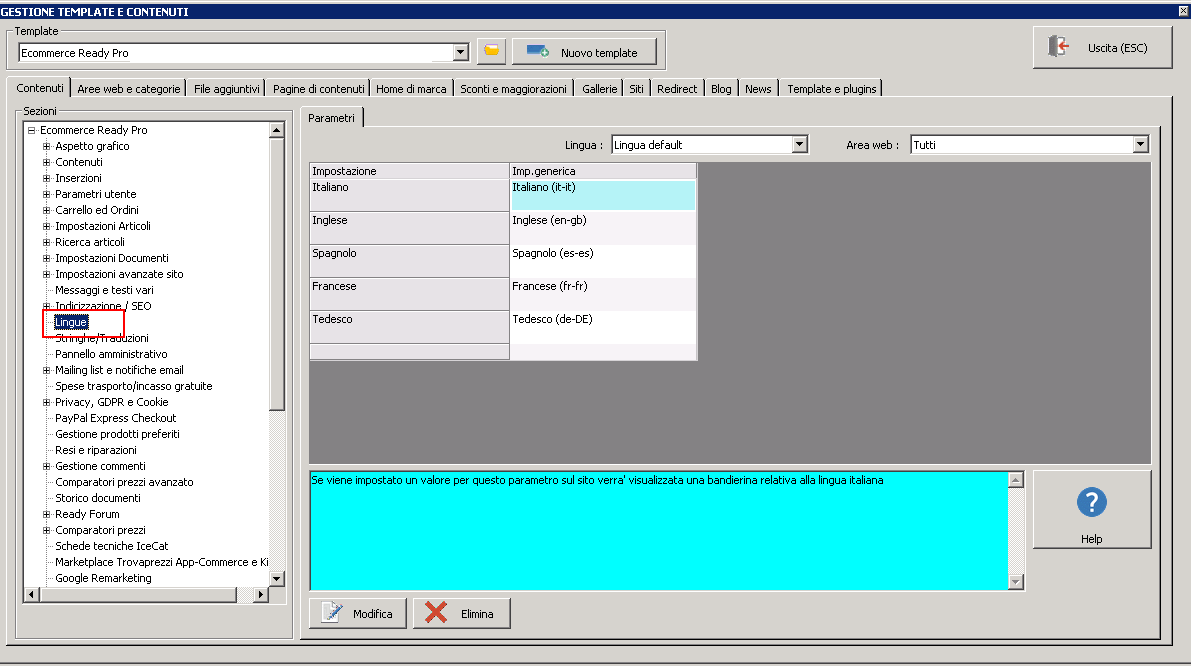Expand the Impostazioni Documenti node
Screen dimensions: 1191x666
[46, 257]
